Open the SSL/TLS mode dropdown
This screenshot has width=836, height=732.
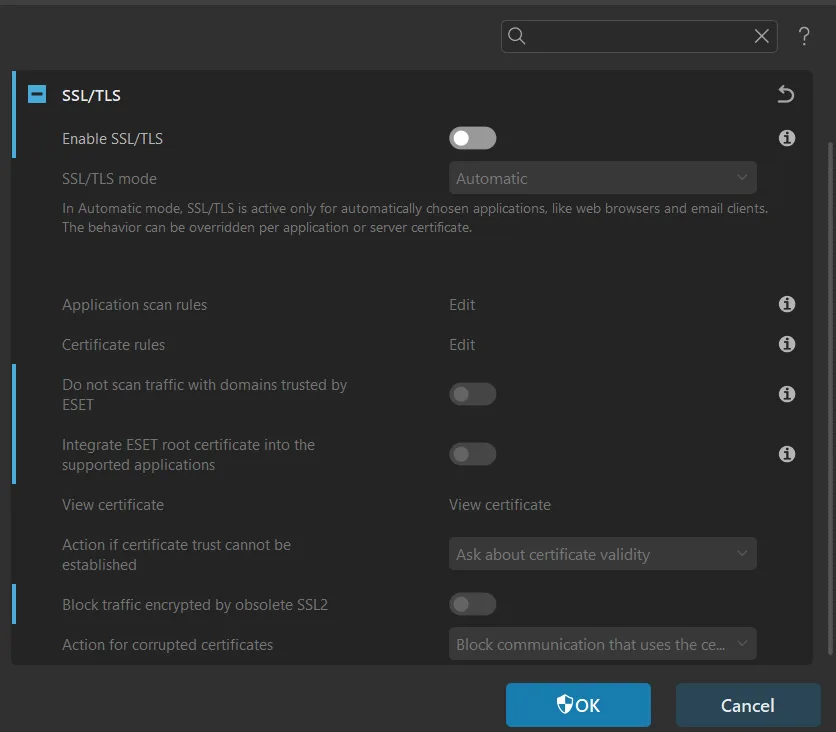coord(602,178)
